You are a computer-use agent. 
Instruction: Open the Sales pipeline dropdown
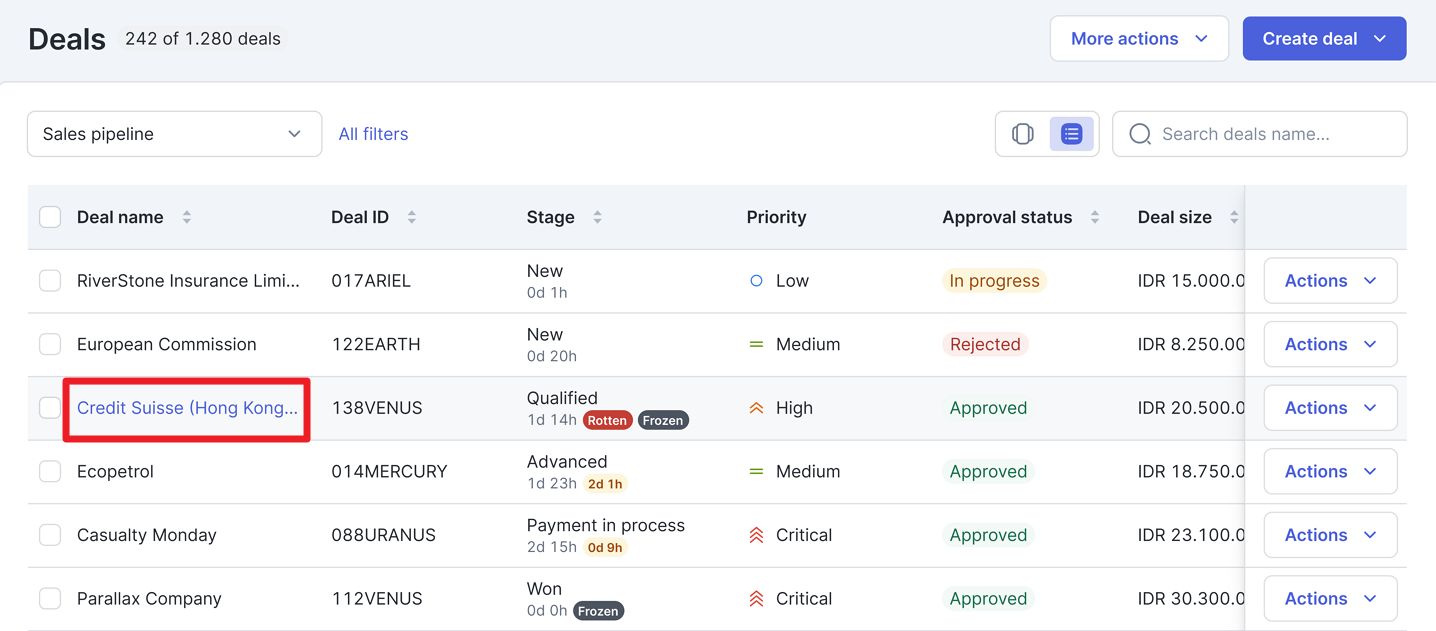pos(174,134)
